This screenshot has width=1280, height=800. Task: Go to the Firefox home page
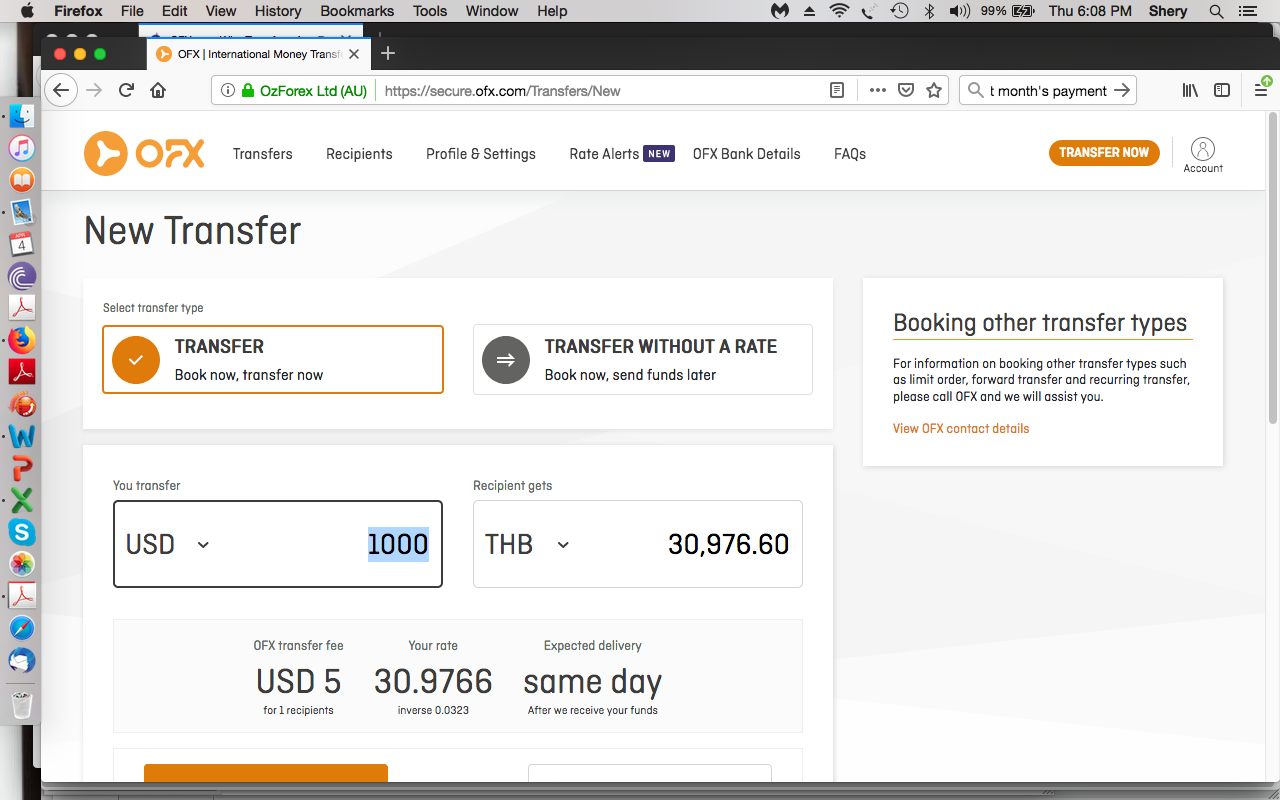[x=158, y=90]
